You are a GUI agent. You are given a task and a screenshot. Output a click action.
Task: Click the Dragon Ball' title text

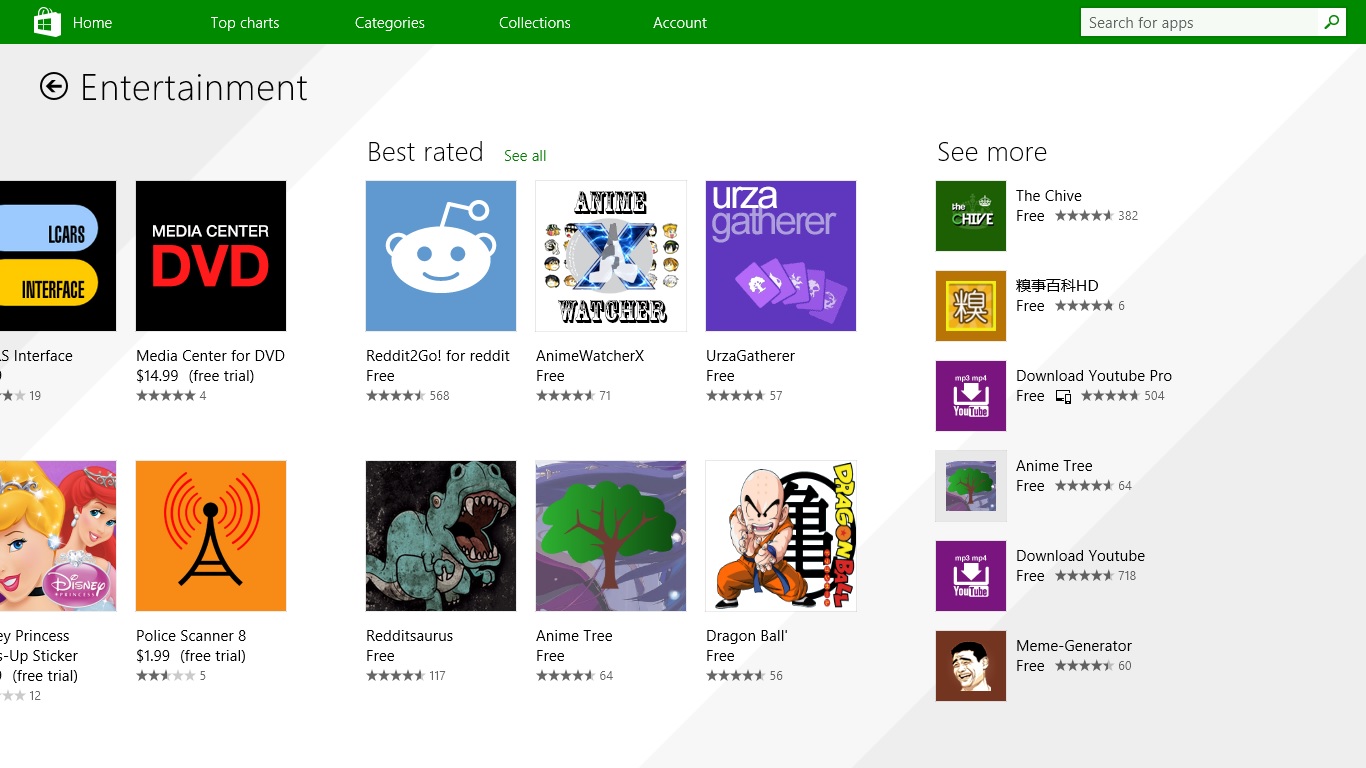click(x=747, y=636)
